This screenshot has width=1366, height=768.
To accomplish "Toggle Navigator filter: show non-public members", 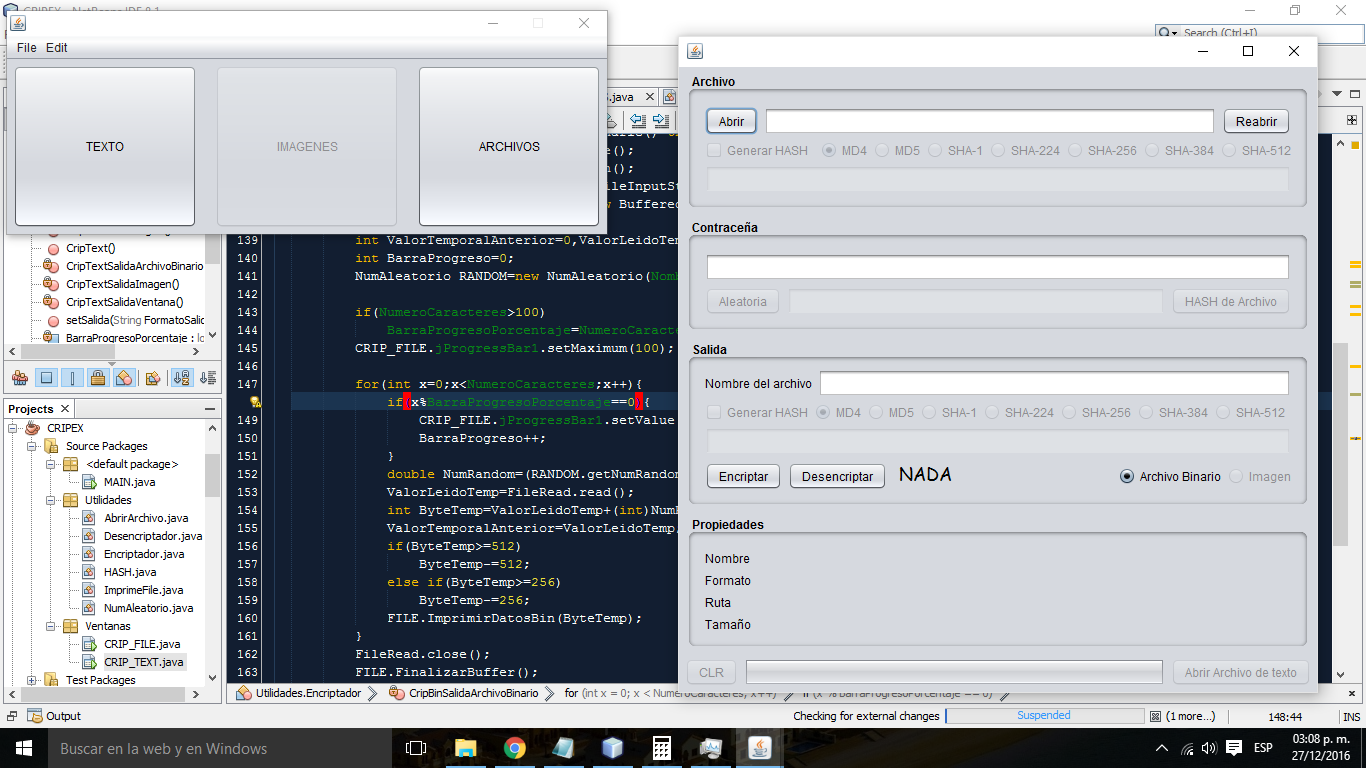I will point(98,378).
